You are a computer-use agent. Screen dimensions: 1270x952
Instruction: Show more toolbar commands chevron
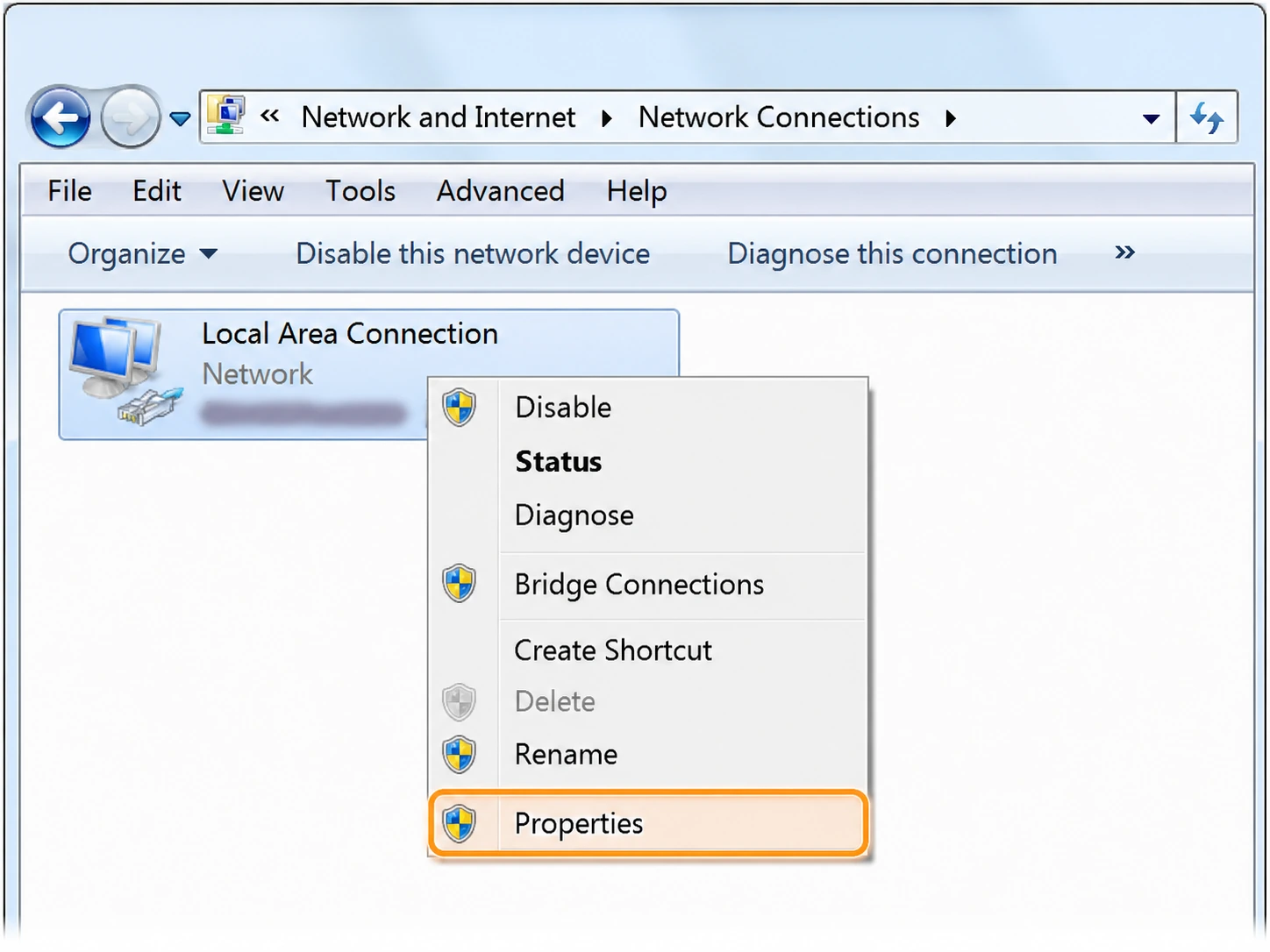pos(1125,252)
